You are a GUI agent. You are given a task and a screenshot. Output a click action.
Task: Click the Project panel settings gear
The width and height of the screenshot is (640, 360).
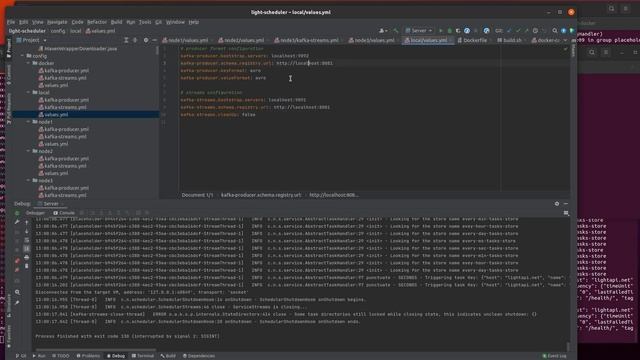[x=146, y=40]
